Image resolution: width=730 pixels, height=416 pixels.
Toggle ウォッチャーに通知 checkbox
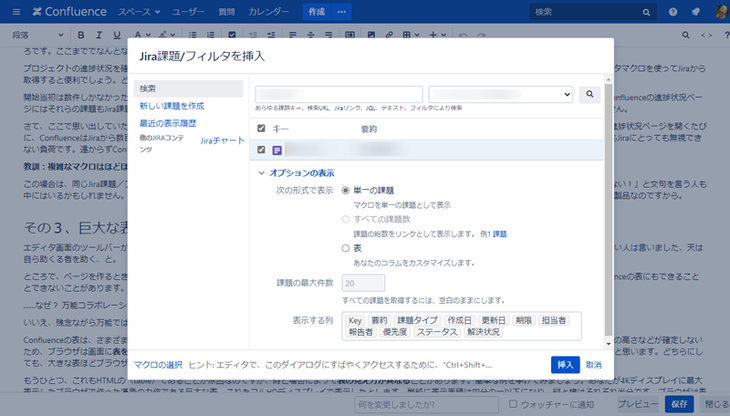[513, 404]
